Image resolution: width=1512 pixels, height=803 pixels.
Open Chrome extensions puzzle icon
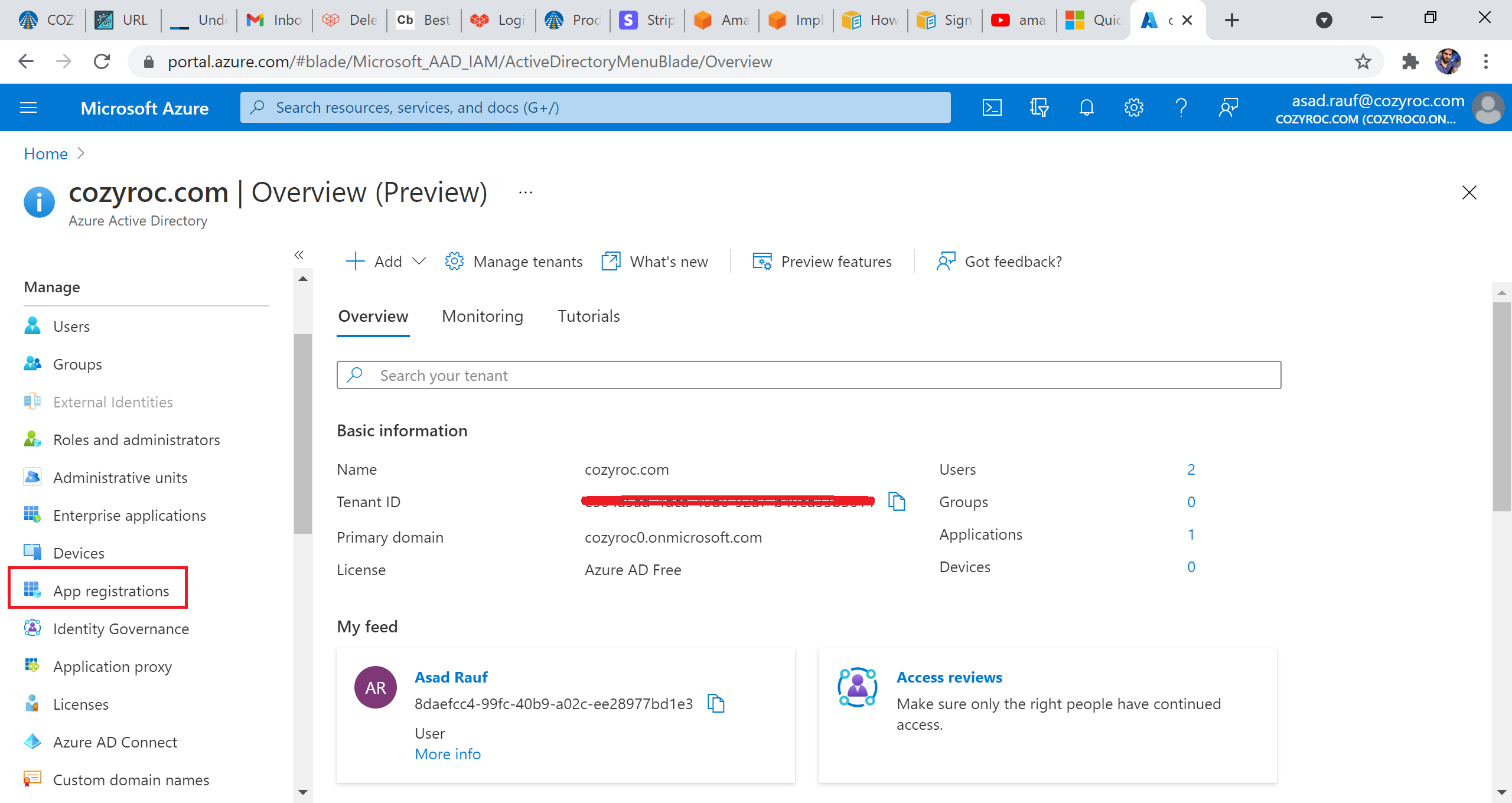[1410, 61]
